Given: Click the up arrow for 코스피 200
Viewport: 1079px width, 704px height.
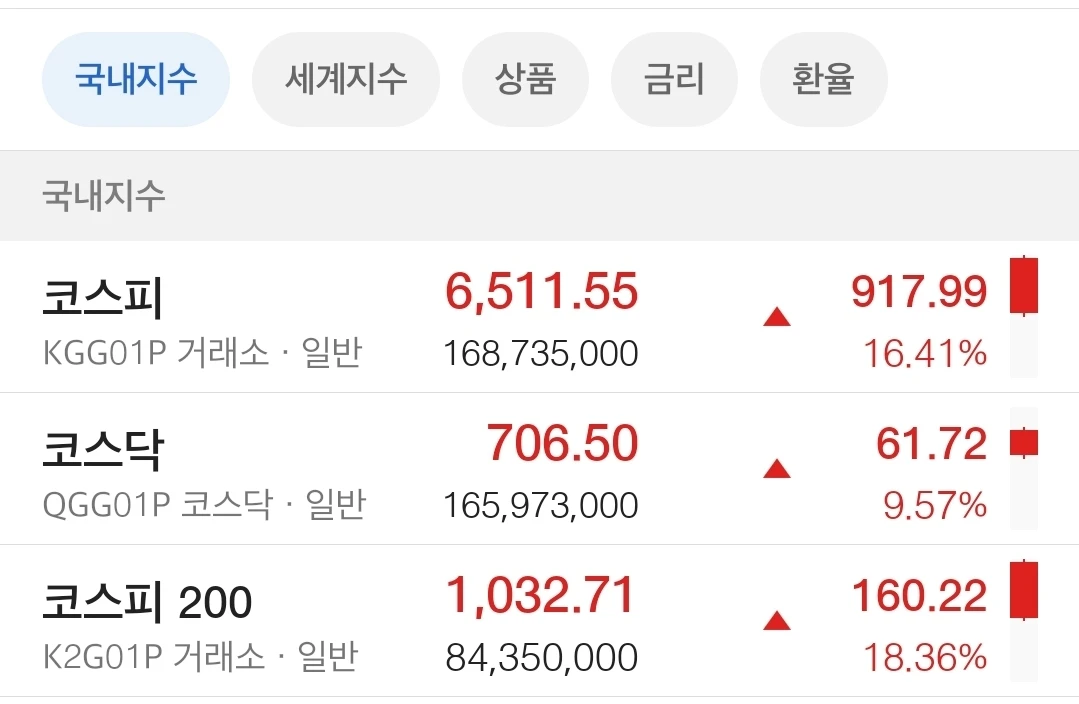Looking at the screenshot, I should pyautogui.click(x=777, y=621).
